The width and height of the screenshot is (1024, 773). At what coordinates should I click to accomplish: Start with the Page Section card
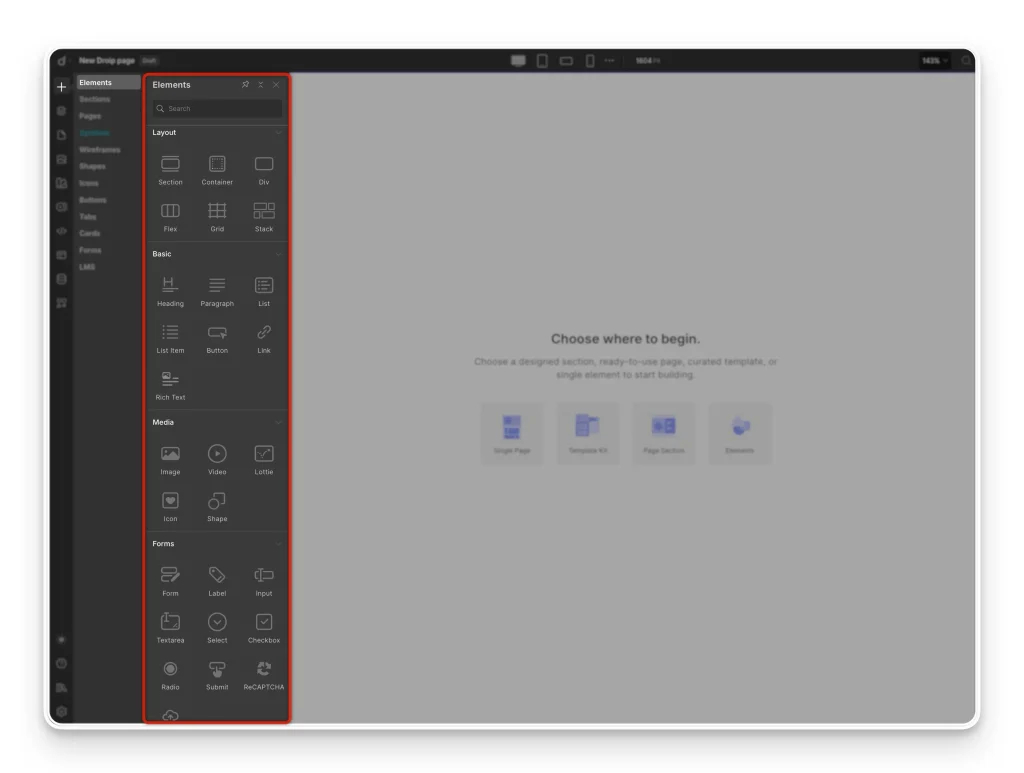(664, 434)
